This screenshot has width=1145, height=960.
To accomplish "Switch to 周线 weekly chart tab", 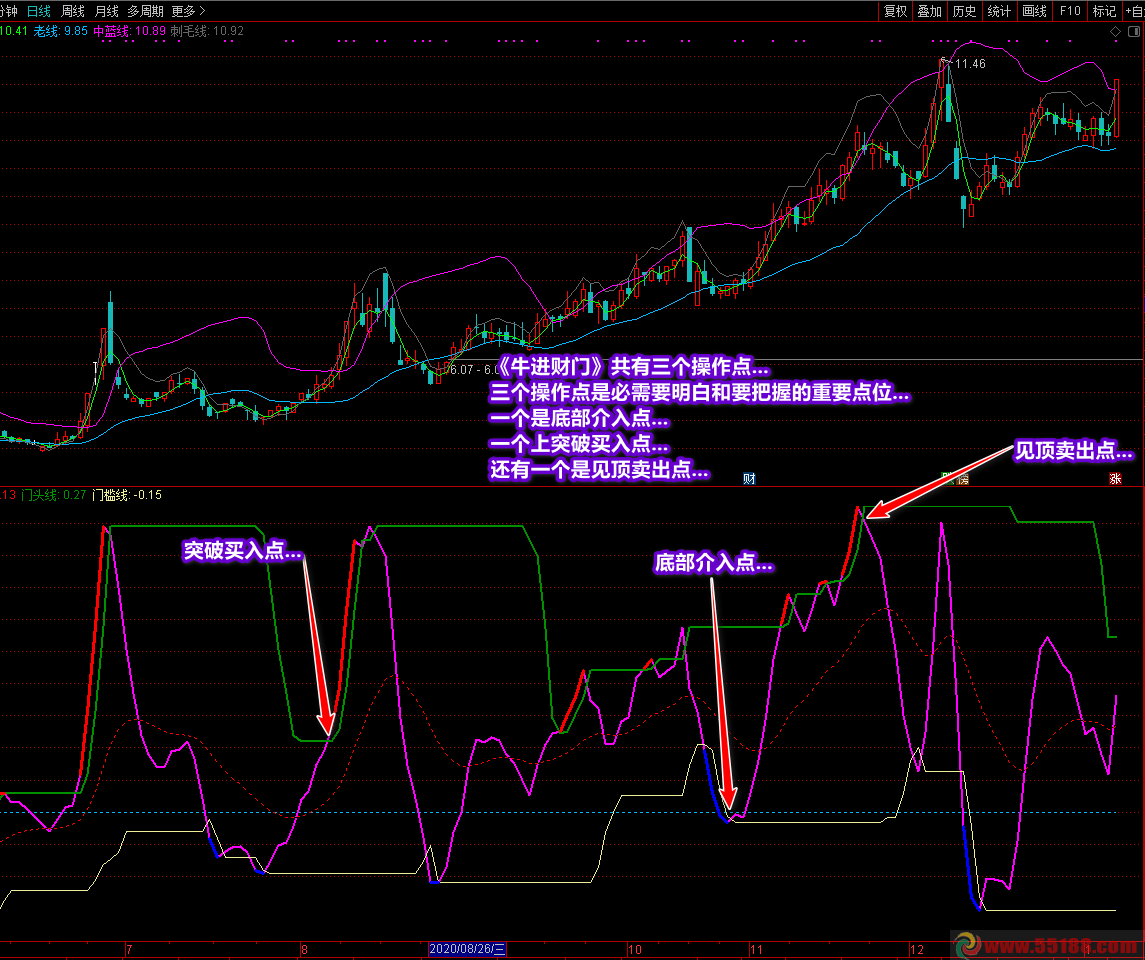I will point(73,11).
